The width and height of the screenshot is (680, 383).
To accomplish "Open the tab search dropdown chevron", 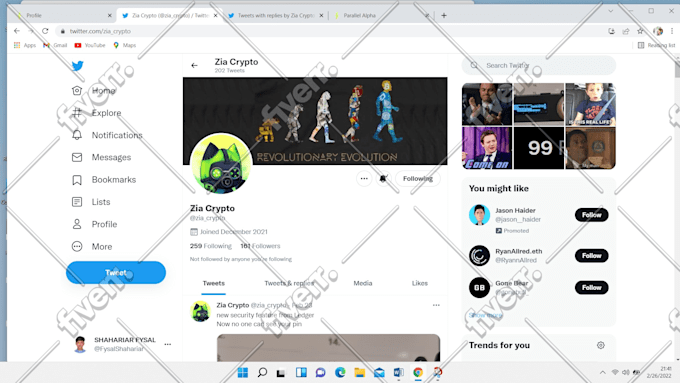I will (x=611, y=11).
